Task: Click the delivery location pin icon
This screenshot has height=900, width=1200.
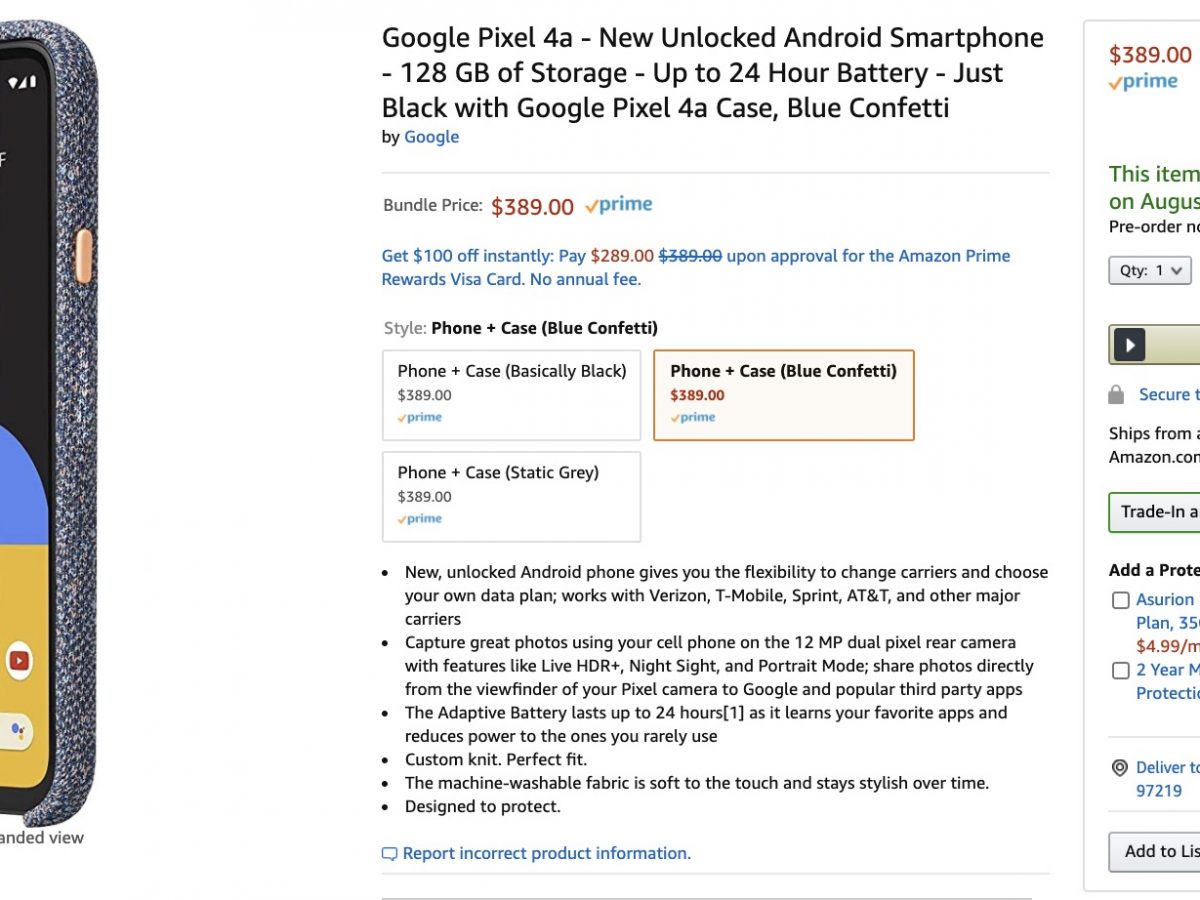Action: point(1120,768)
